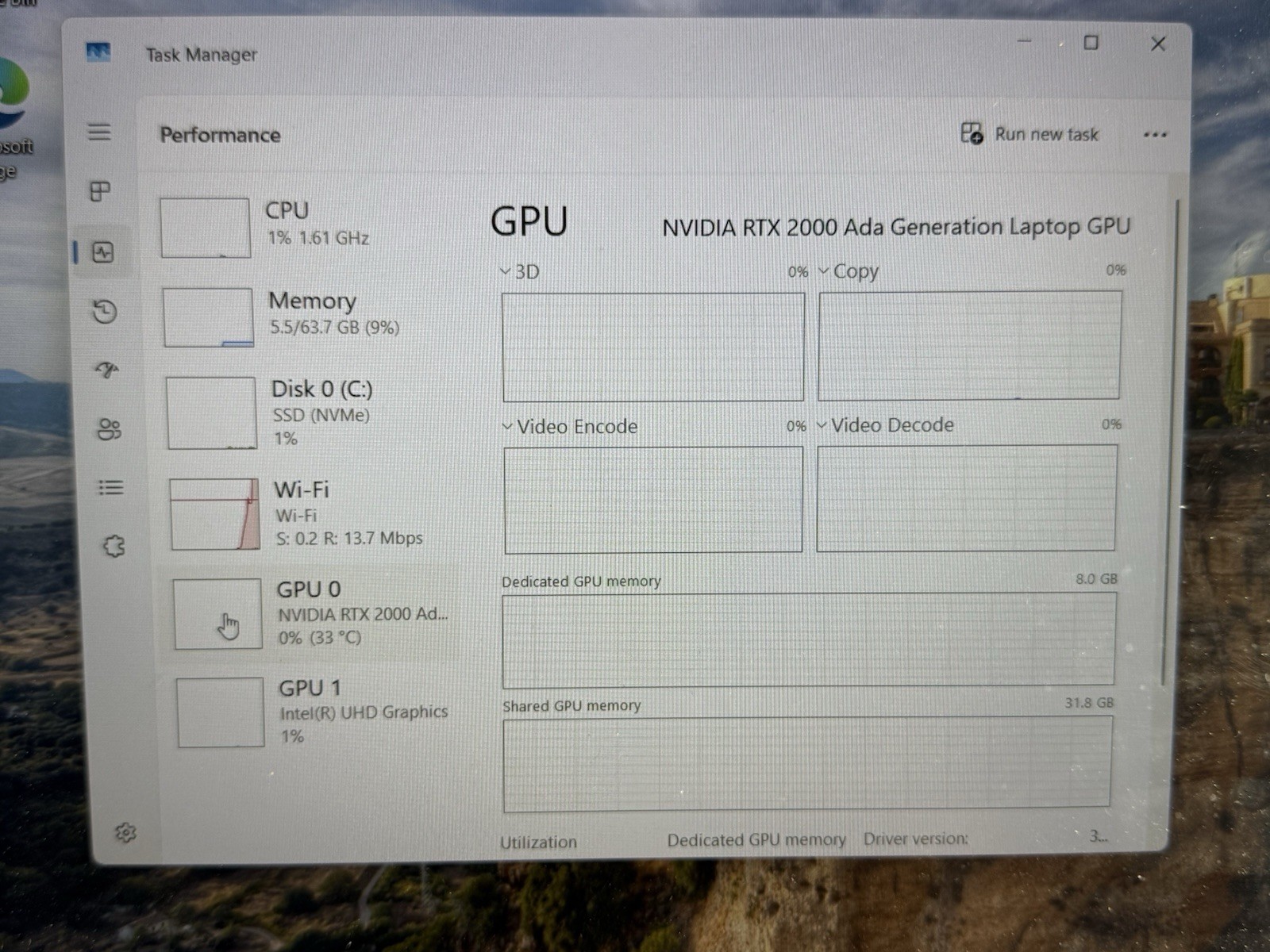Open the Services page puzzle icon
Viewport: 1270px width, 952px height.
pos(114,546)
